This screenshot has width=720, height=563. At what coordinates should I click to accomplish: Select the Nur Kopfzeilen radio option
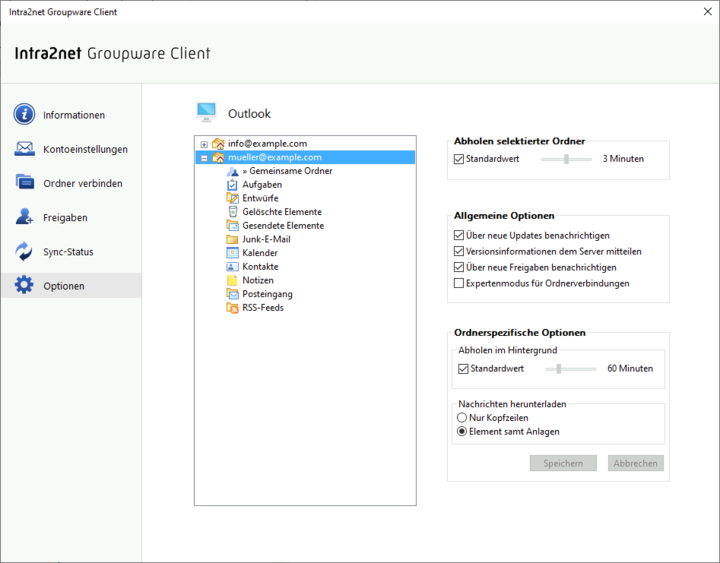pyautogui.click(x=462, y=417)
